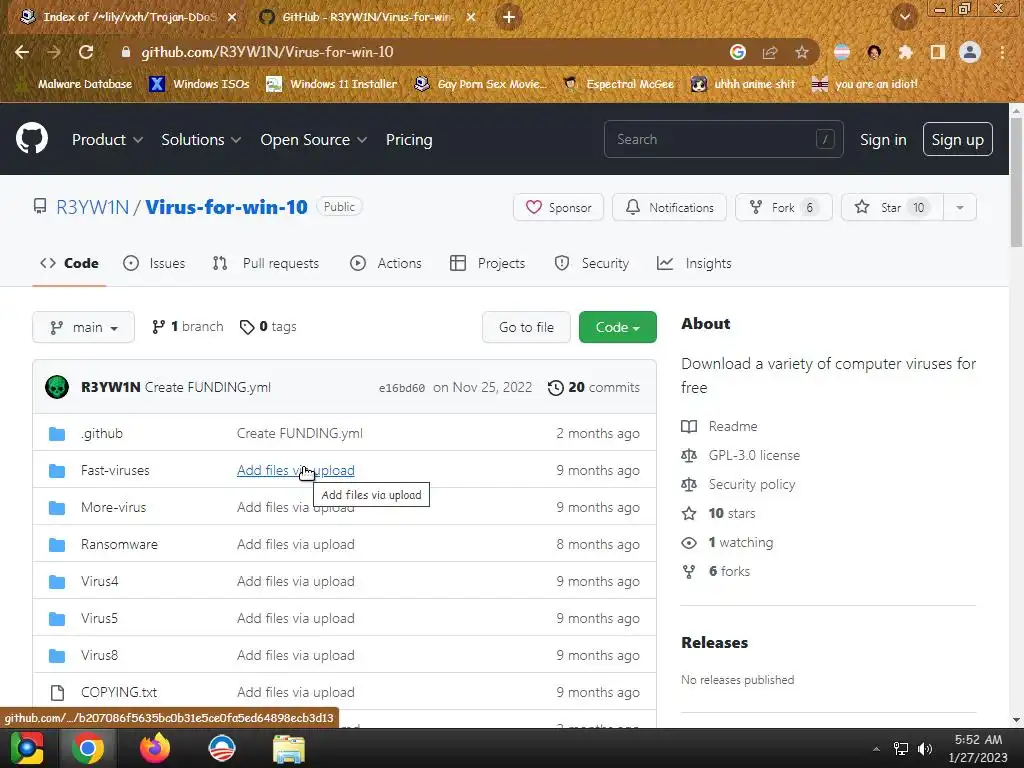The width and height of the screenshot is (1024, 768).
Task: Open the Malware Database bookmark
Action: click(x=74, y=84)
